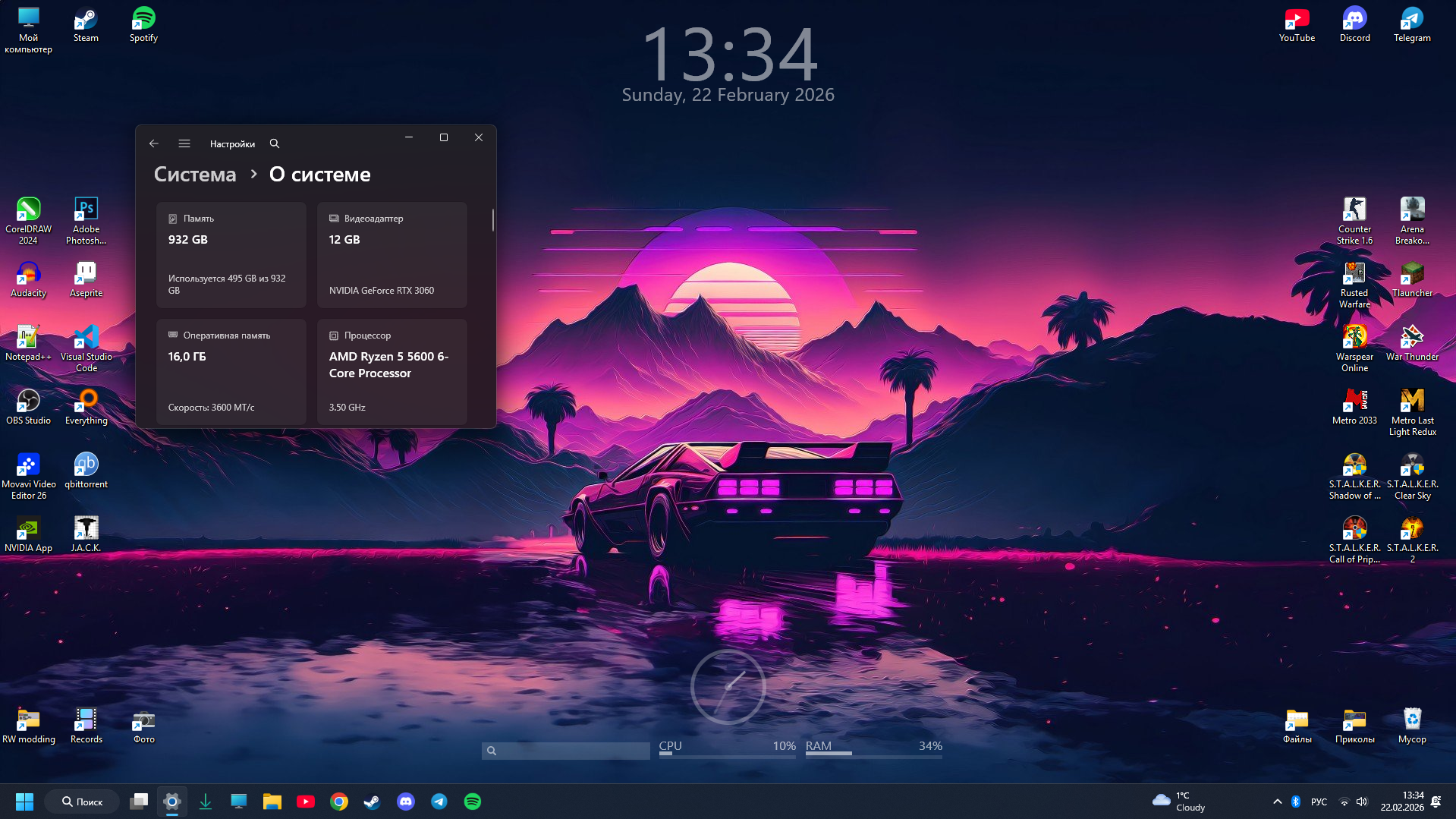Open Audacity desktop shortcut
This screenshot has height=819, width=1456.
28,279
